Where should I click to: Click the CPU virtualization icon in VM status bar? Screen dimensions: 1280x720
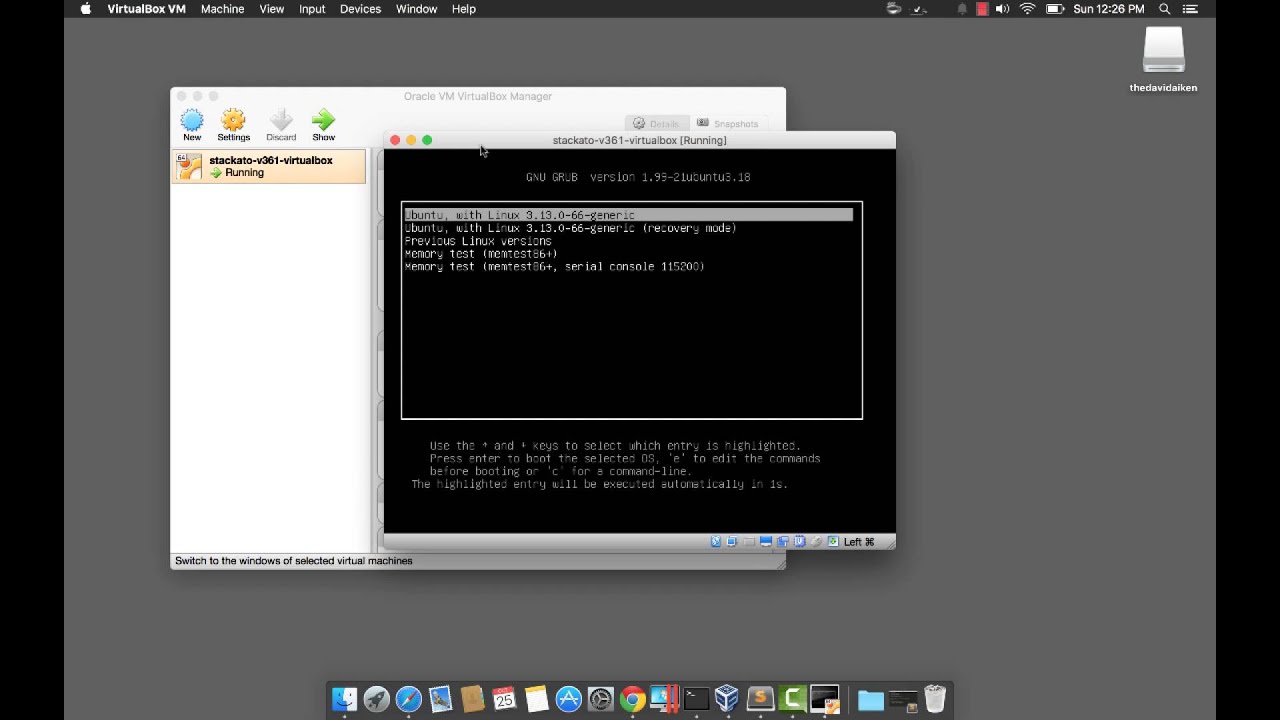coord(799,541)
